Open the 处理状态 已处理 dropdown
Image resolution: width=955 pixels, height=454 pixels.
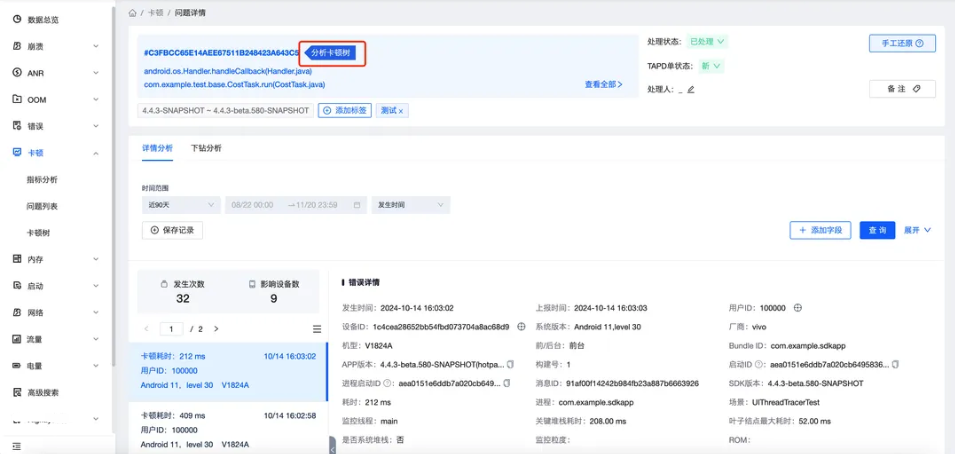tap(707, 42)
